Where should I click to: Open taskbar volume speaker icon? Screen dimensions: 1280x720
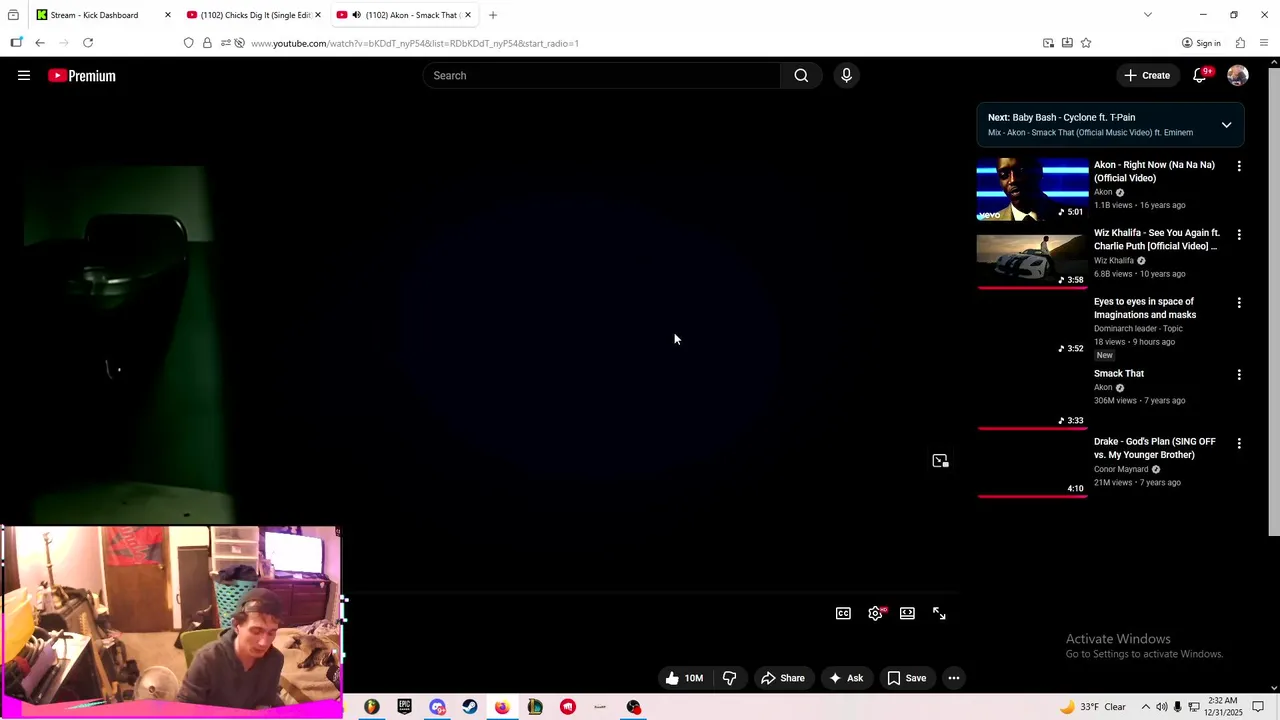1162,707
